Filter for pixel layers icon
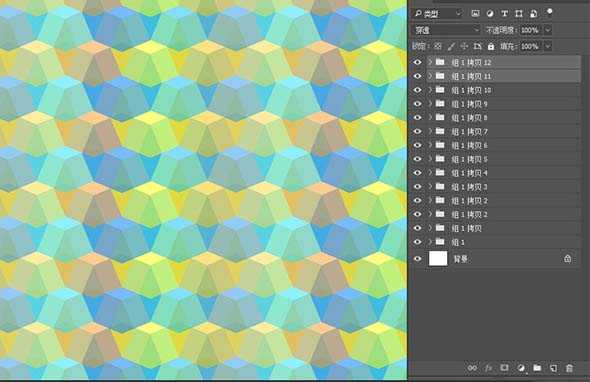 point(475,14)
